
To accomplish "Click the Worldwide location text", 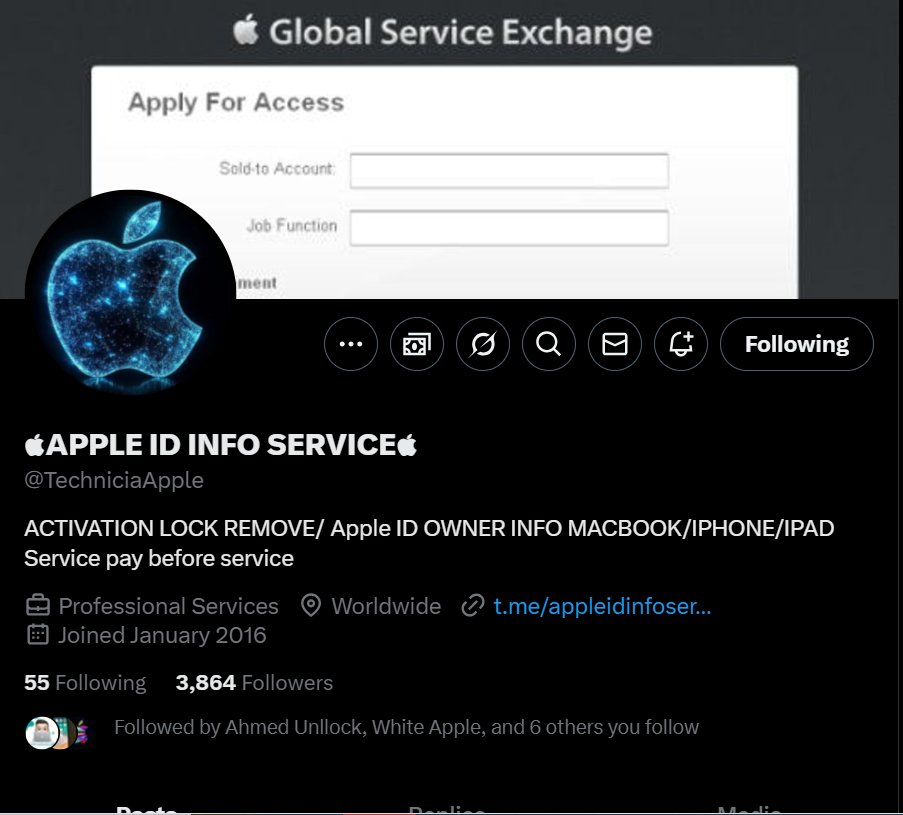I will [386, 606].
